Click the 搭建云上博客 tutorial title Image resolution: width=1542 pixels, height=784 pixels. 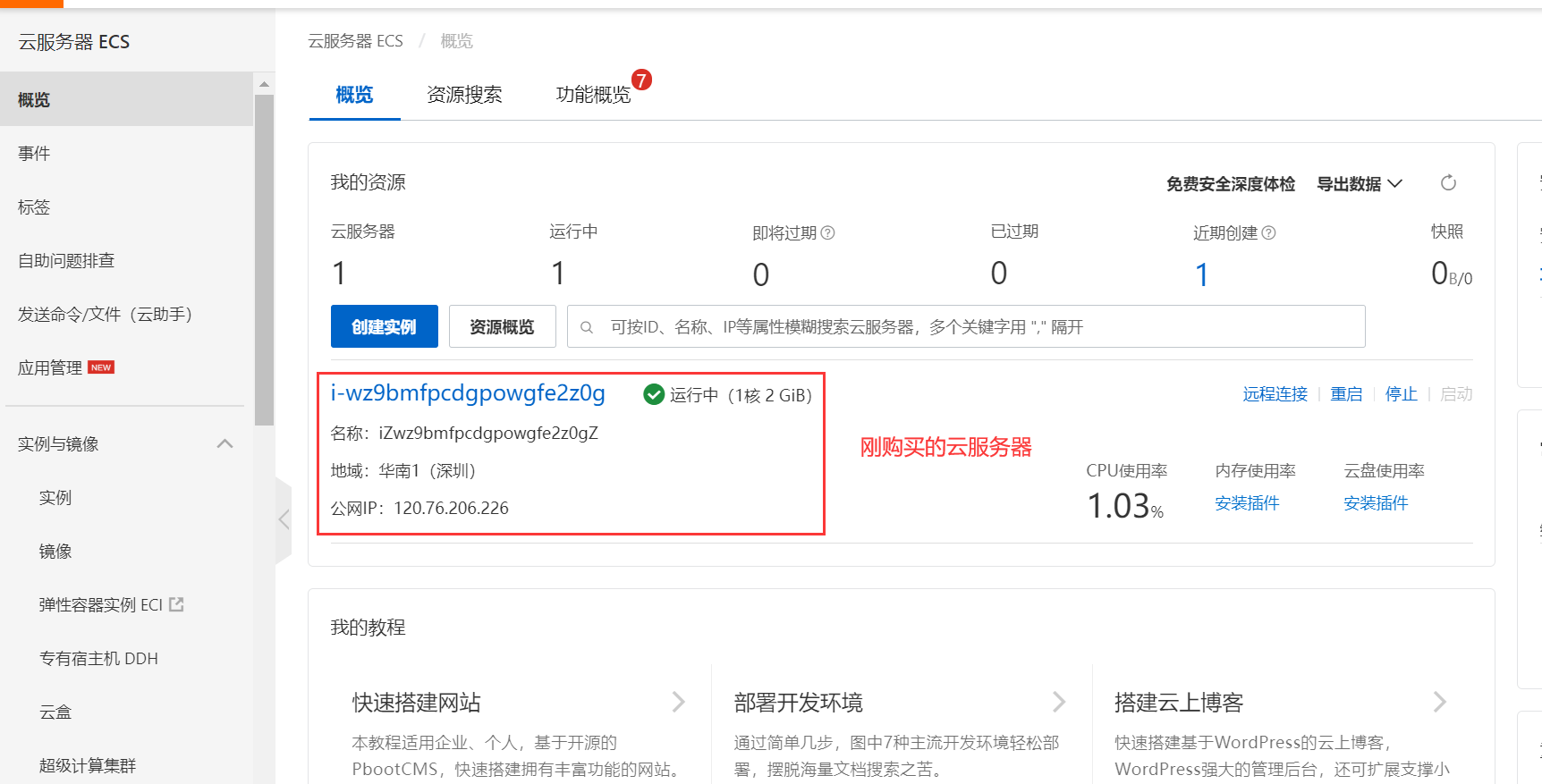tap(1179, 703)
